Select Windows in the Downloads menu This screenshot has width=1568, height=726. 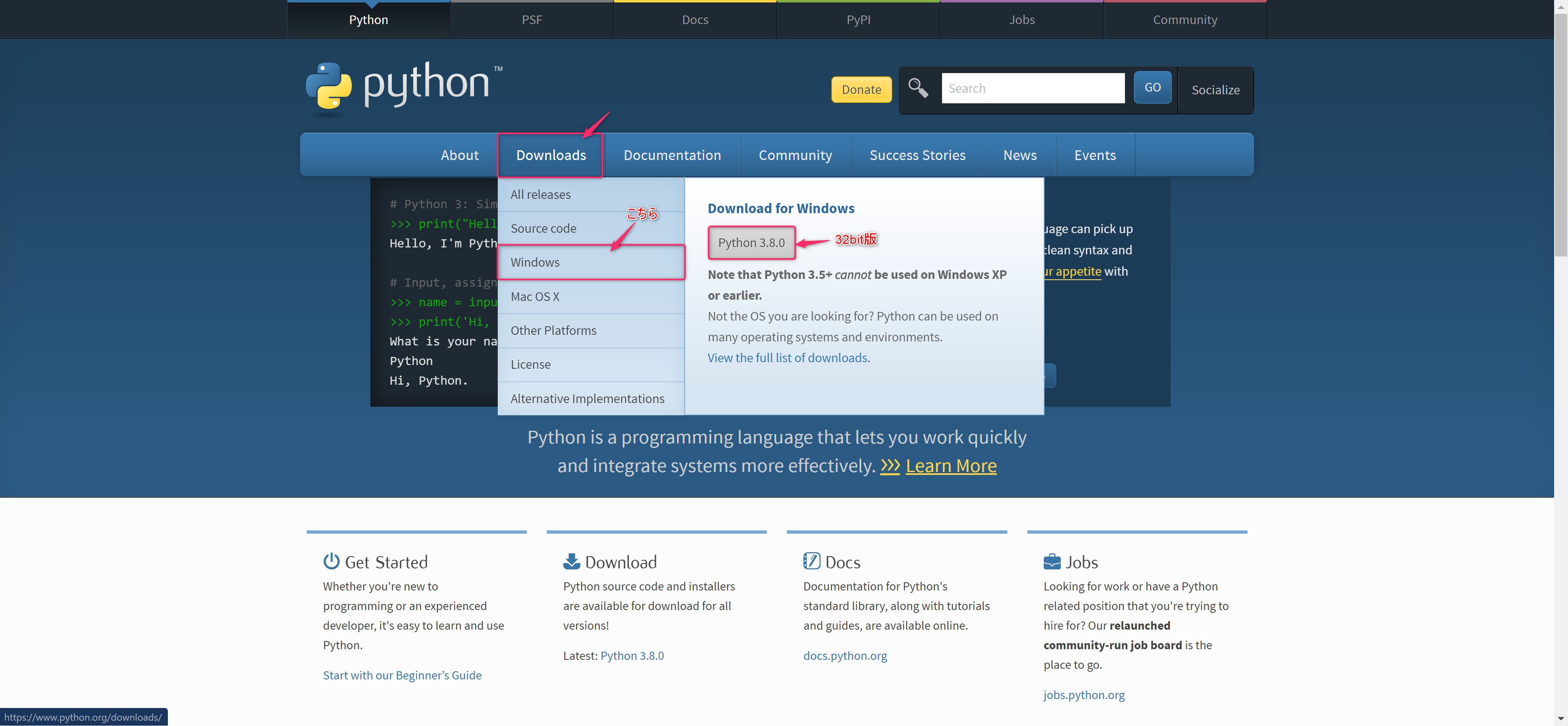coord(535,262)
